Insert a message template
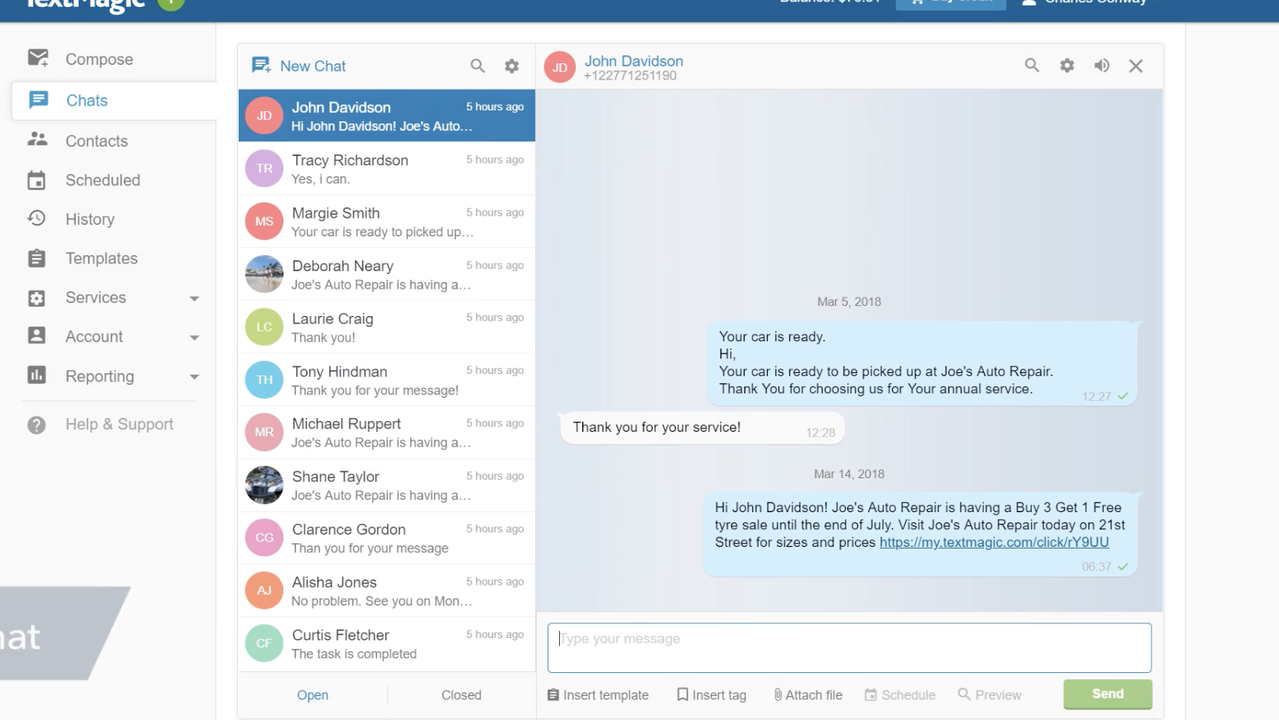 [597, 694]
